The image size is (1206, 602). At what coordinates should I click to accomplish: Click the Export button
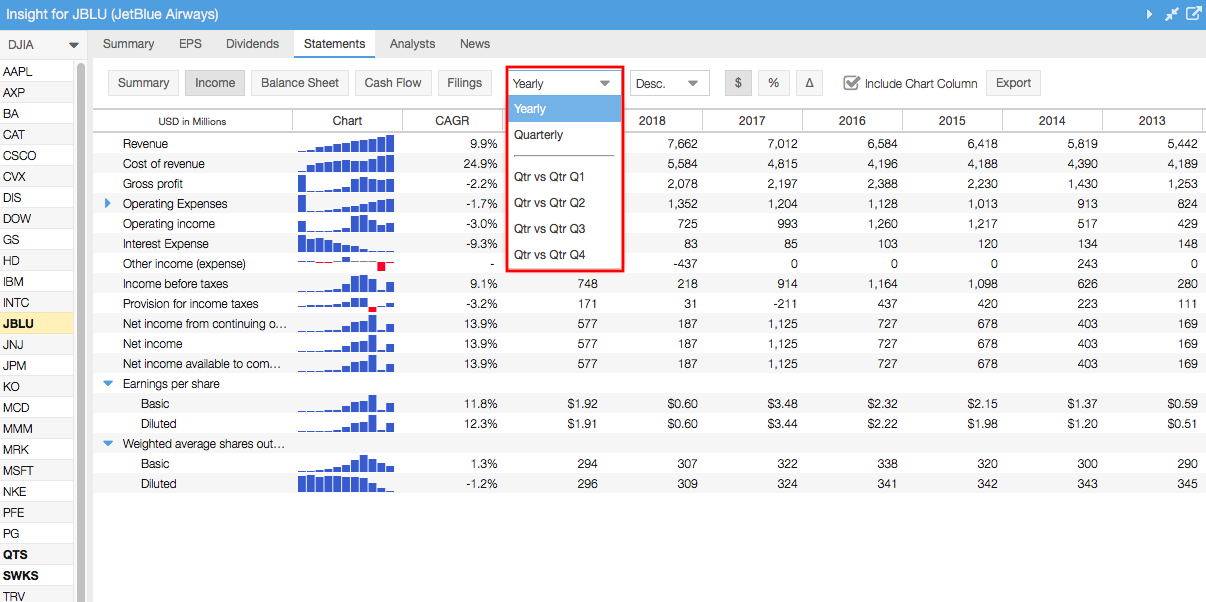tap(1013, 83)
